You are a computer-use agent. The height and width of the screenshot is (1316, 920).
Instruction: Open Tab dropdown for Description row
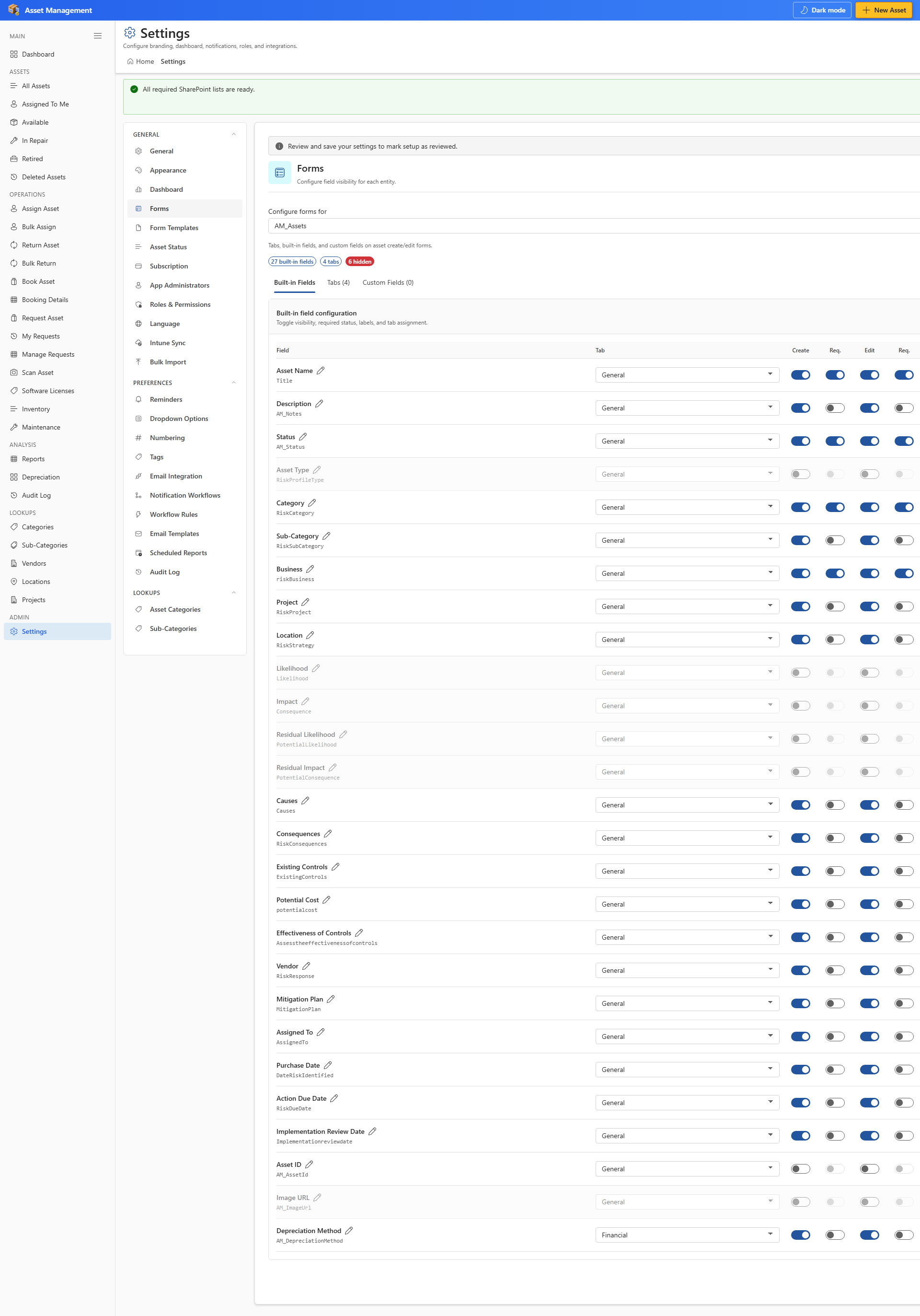coord(687,408)
